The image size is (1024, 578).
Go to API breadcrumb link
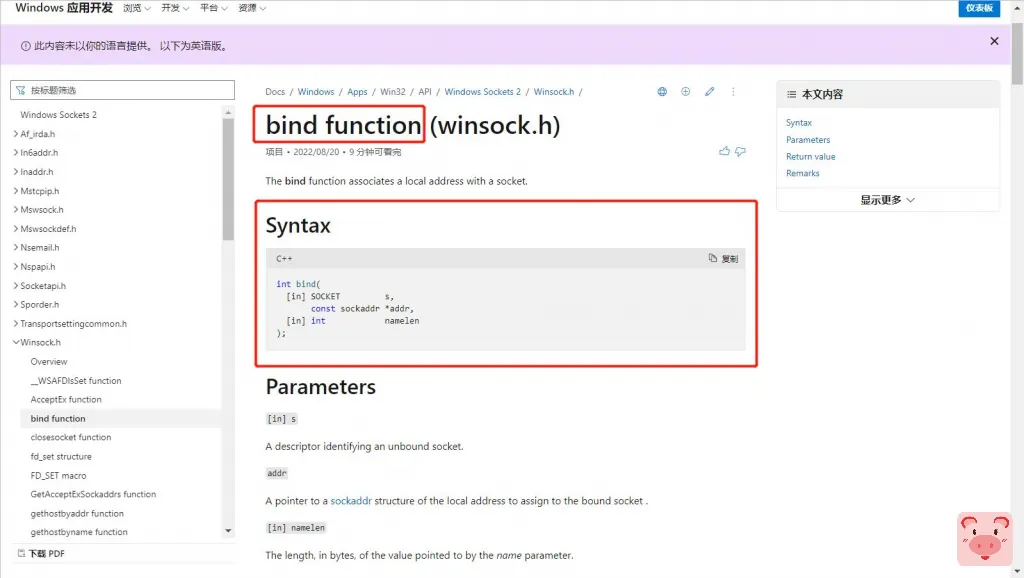pyautogui.click(x=425, y=92)
